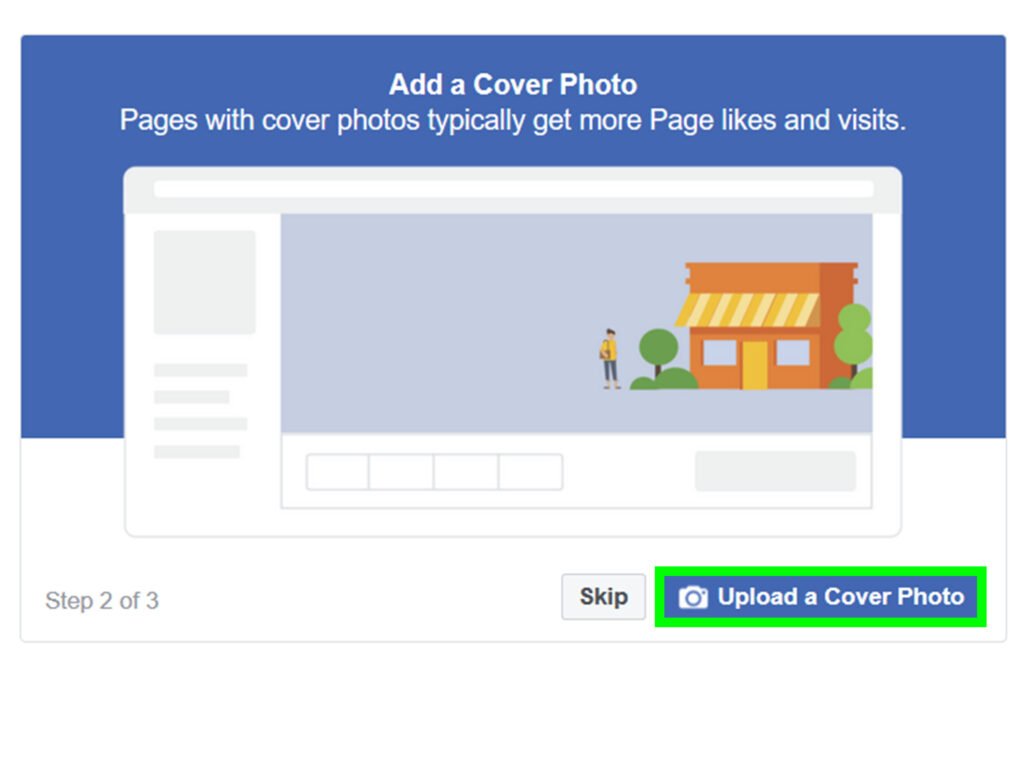Image resolution: width=1024 pixels, height=768 pixels.
Task: Click the Step 2 of 3 indicator
Action: coord(102,601)
